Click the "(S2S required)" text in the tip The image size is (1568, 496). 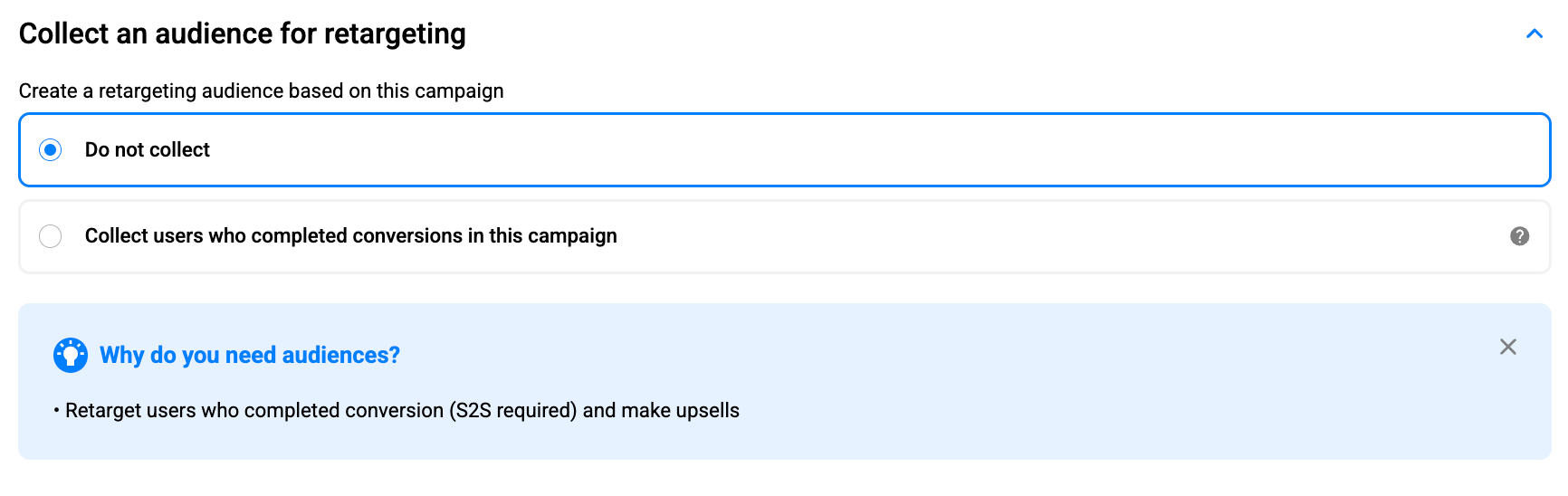512,411
